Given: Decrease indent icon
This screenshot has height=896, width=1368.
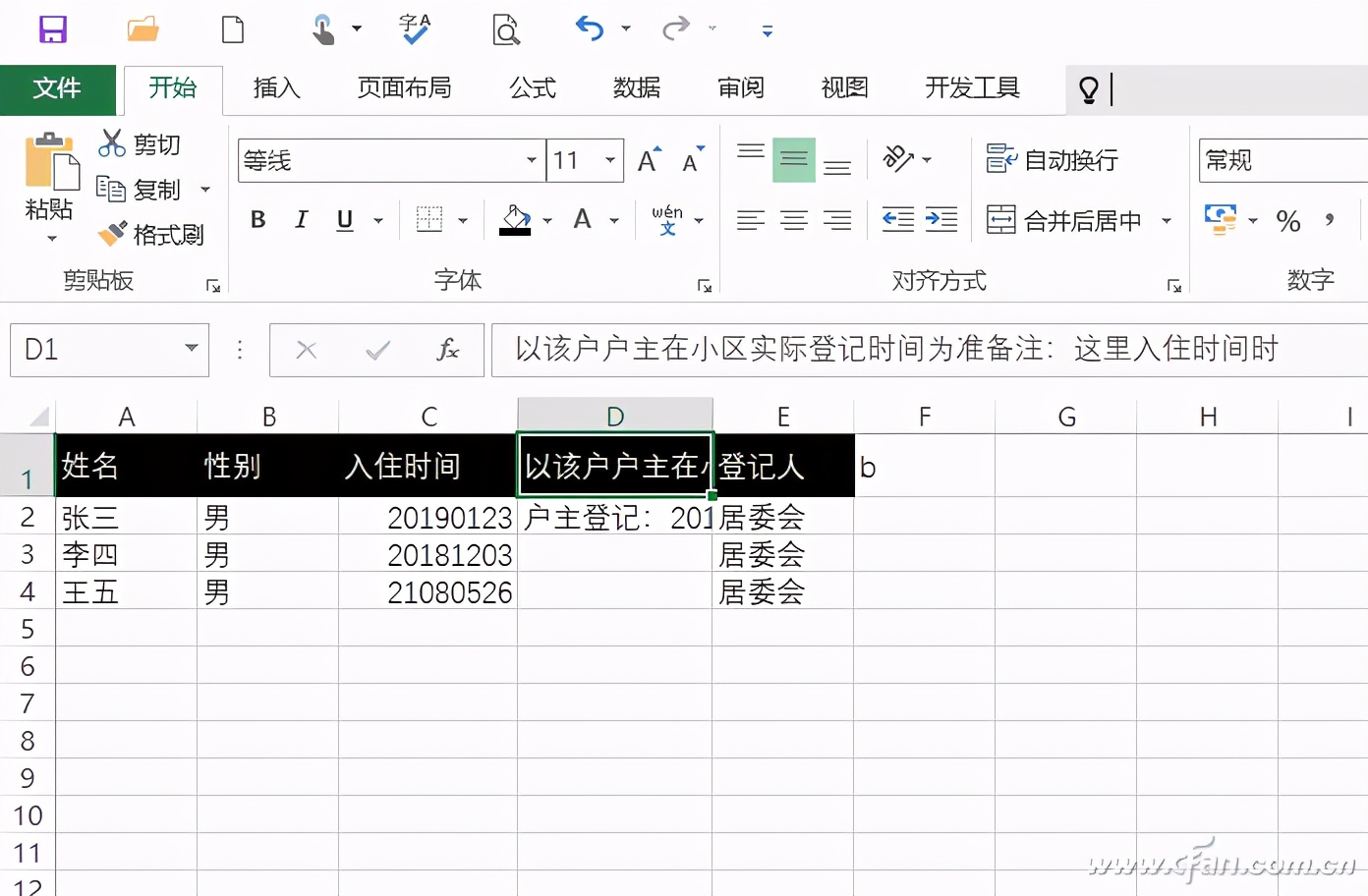Looking at the screenshot, I should coord(898,220).
